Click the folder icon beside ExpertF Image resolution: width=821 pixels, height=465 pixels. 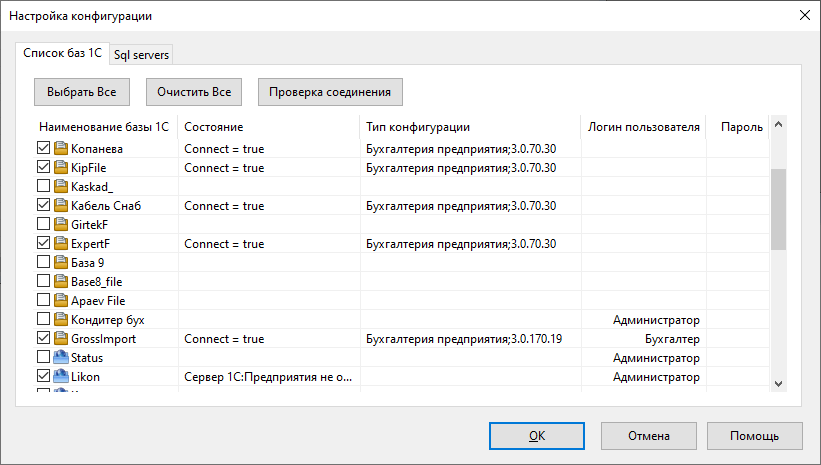61,243
